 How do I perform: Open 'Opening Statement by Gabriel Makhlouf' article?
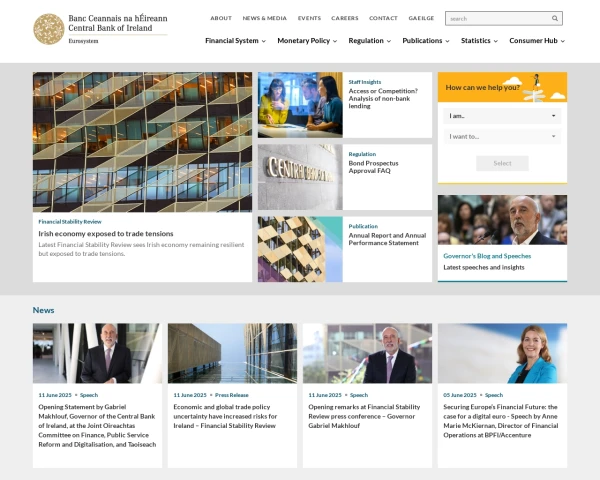pyautogui.click(x=97, y=426)
